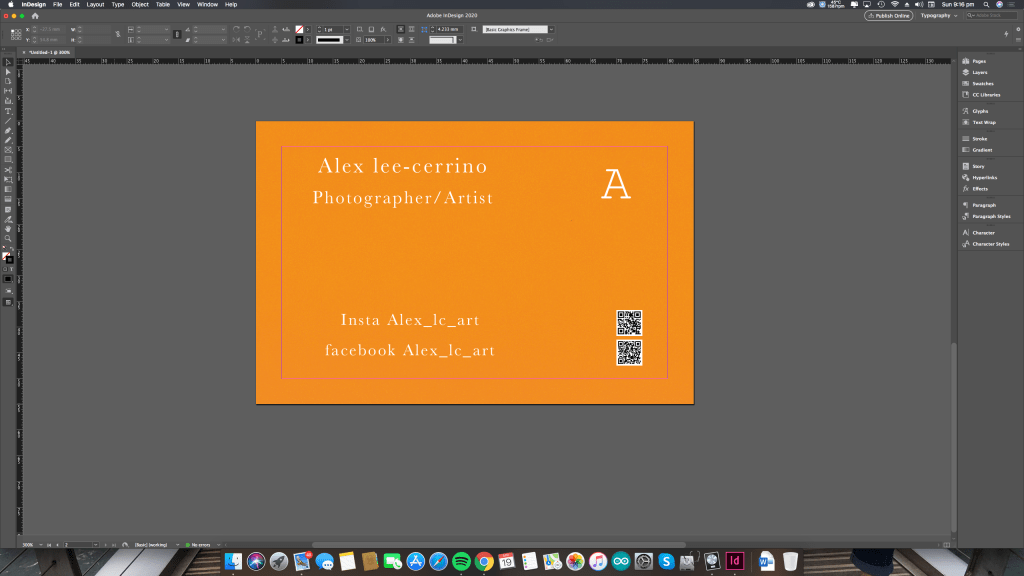The height and width of the screenshot is (576, 1024).
Task: Open Spotify from the Dock
Action: tap(461, 561)
